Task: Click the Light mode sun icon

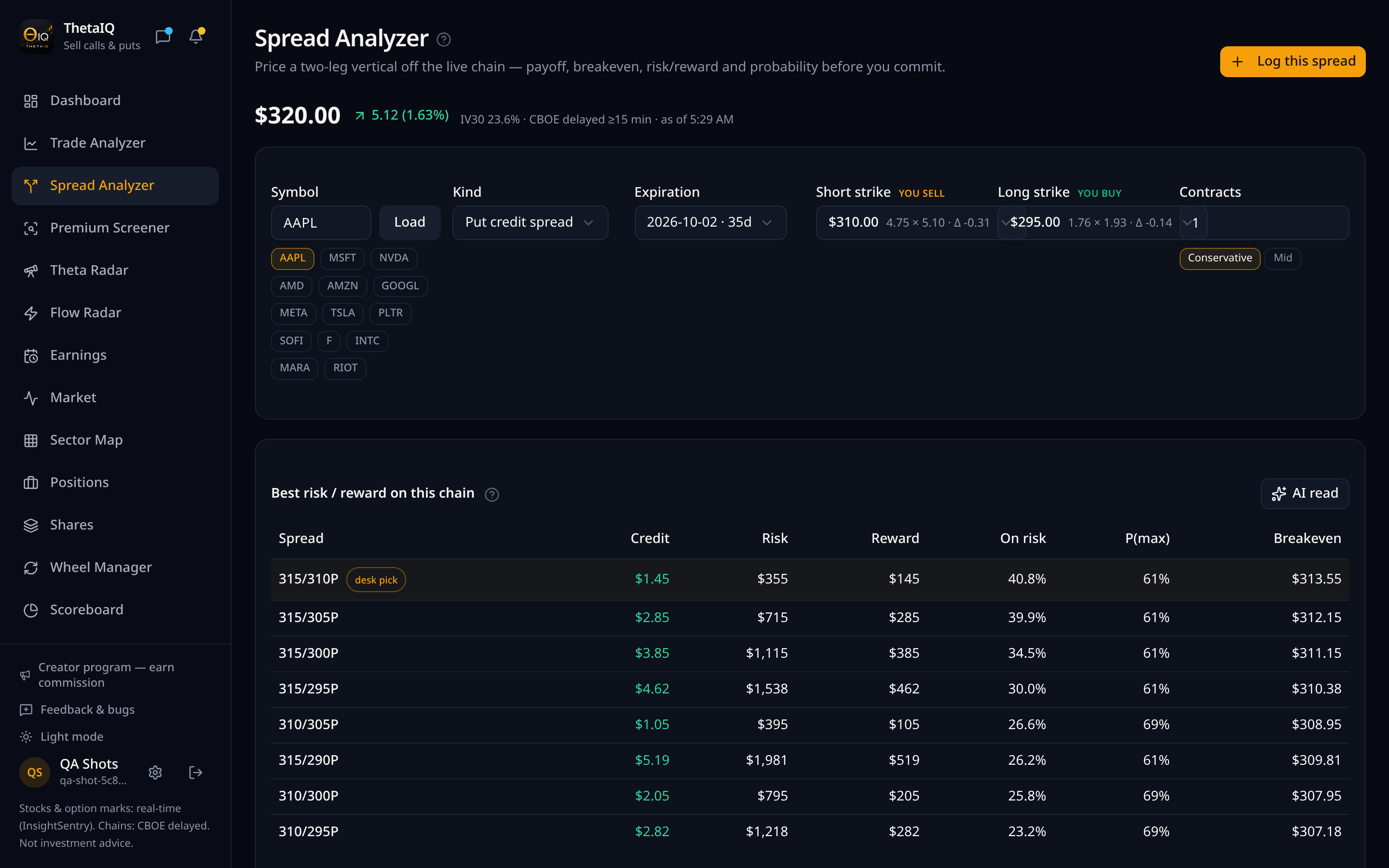Action: (26, 737)
